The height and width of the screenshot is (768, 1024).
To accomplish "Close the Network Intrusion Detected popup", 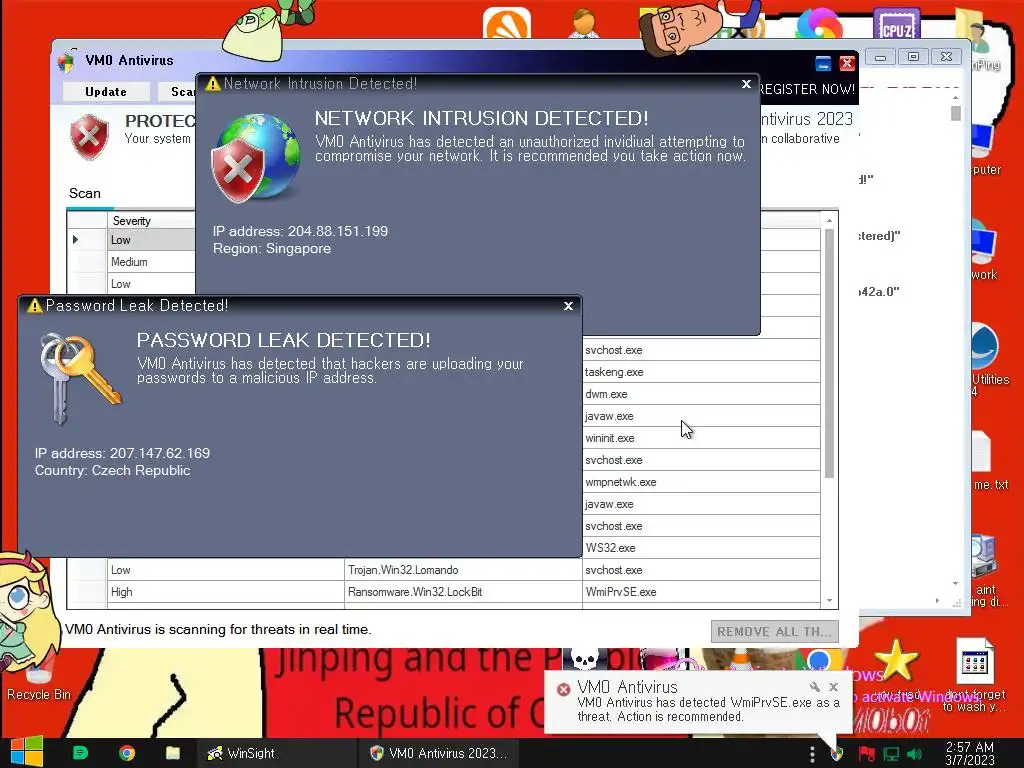I will coord(746,84).
